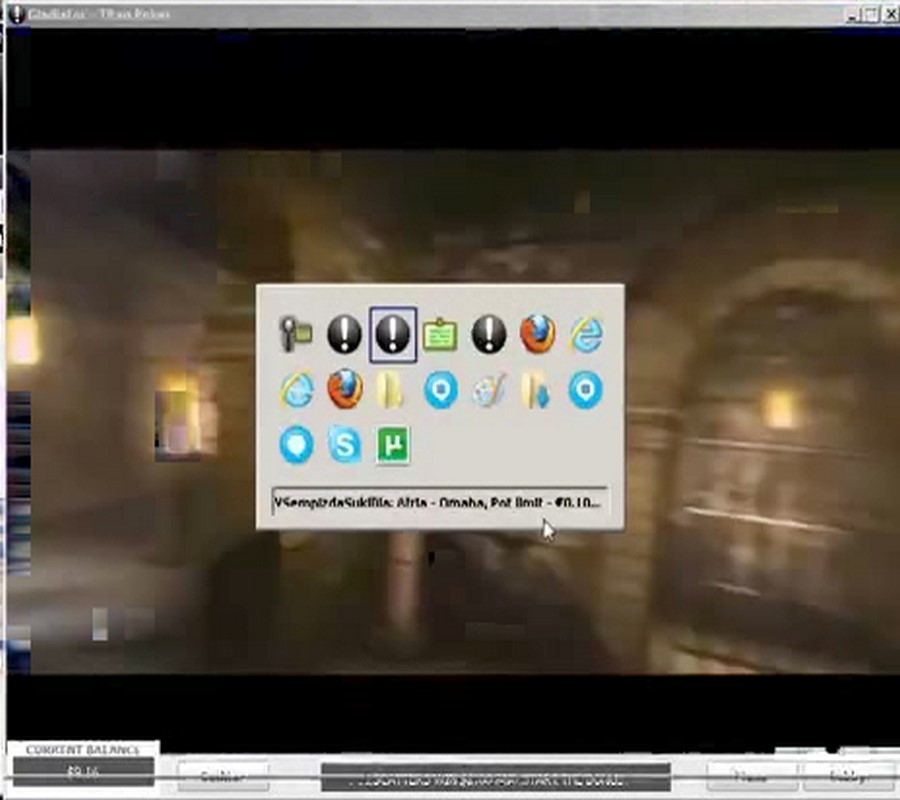Switch to the Skype application icon
Image resolution: width=900 pixels, height=800 pixels.
pos(345,445)
